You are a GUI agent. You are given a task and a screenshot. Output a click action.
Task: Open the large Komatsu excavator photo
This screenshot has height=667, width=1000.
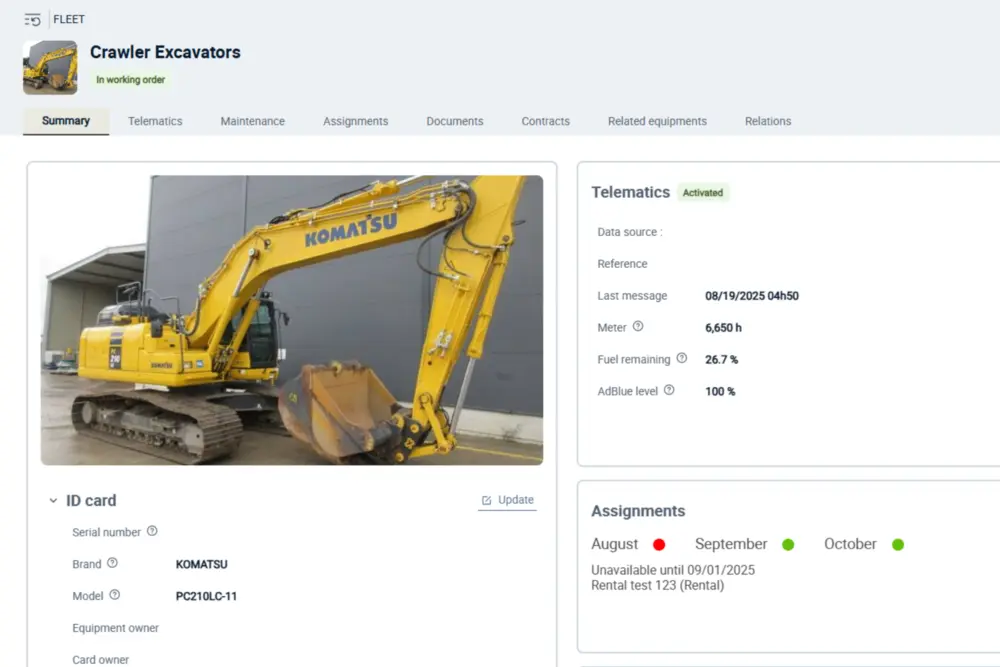[x=292, y=320]
